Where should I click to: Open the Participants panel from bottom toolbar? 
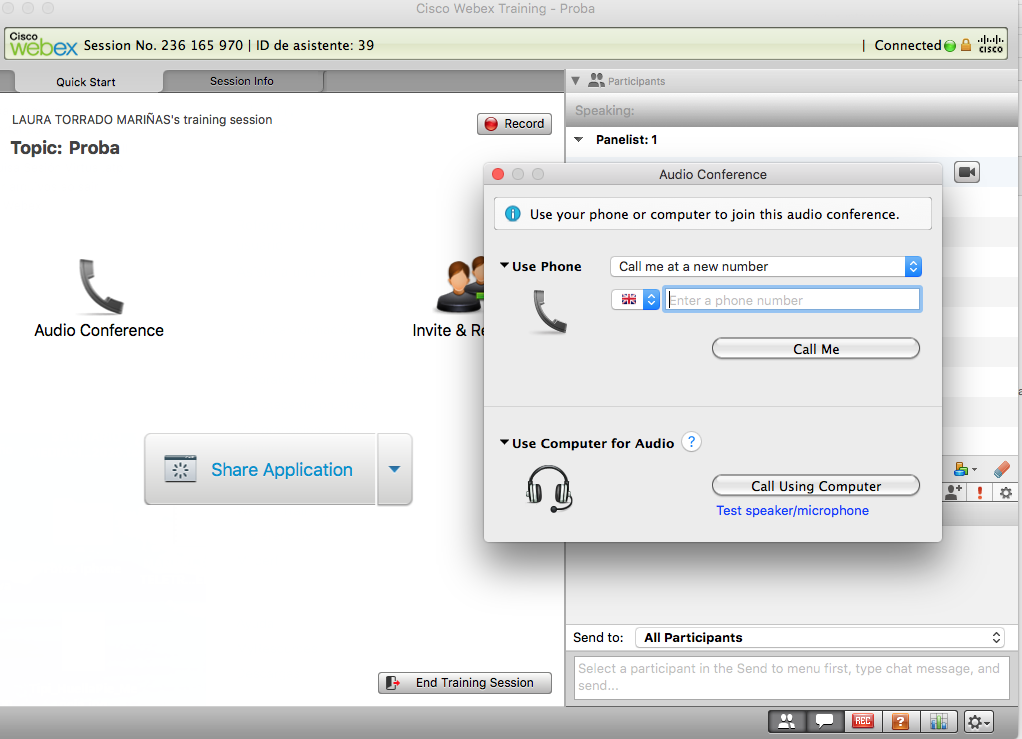[x=787, y=721]
